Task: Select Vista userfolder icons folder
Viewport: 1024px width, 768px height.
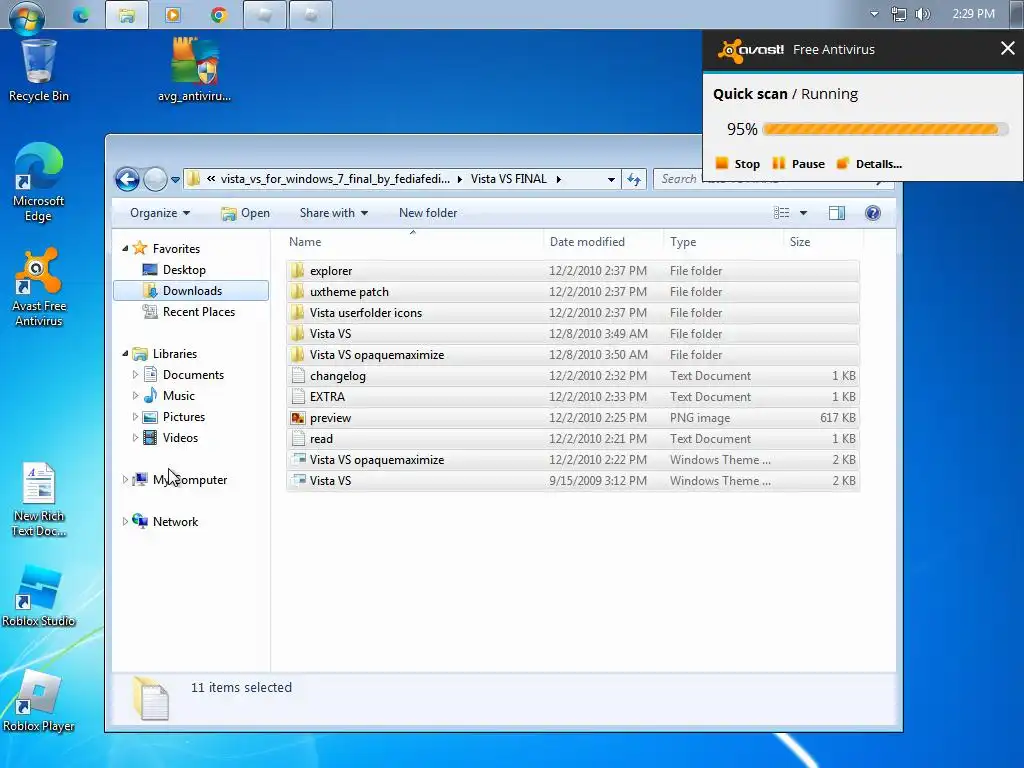Action: tap(573, 312)
